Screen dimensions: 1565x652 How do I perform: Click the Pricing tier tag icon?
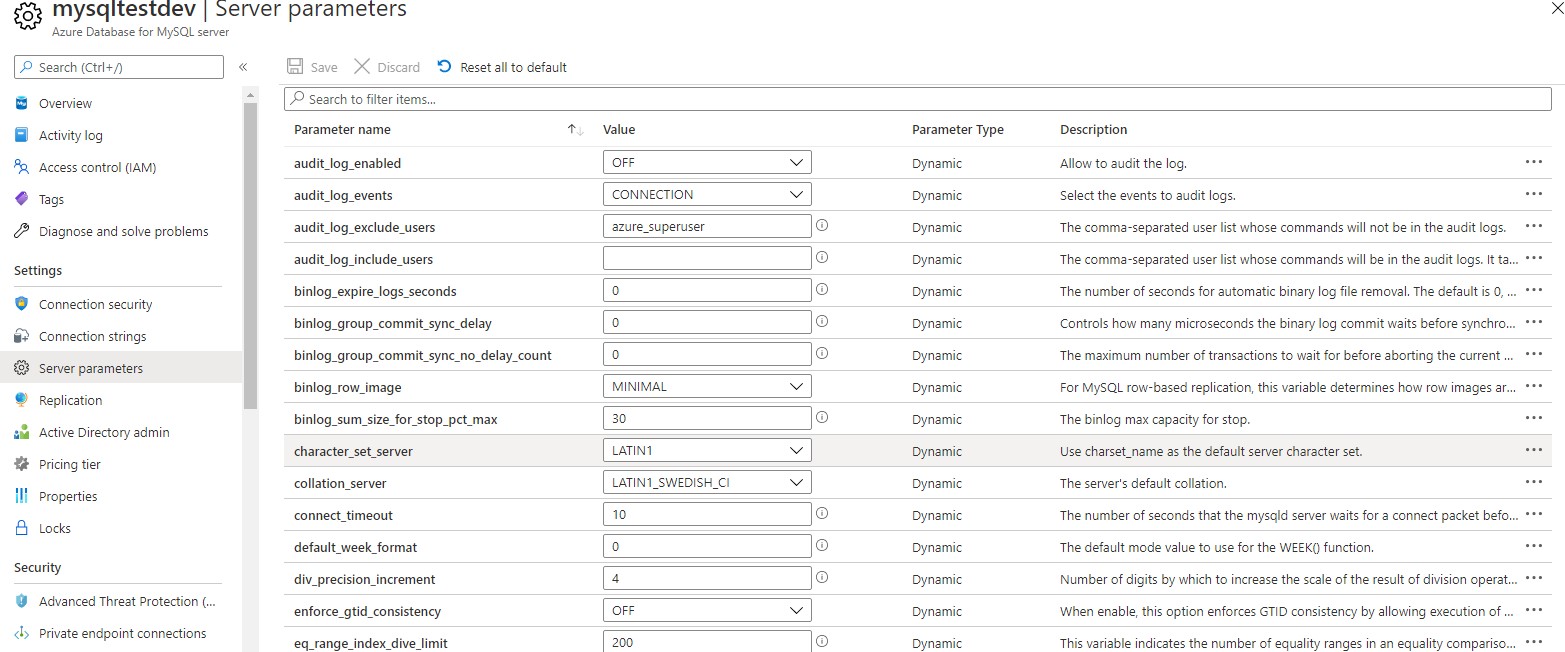22,464
